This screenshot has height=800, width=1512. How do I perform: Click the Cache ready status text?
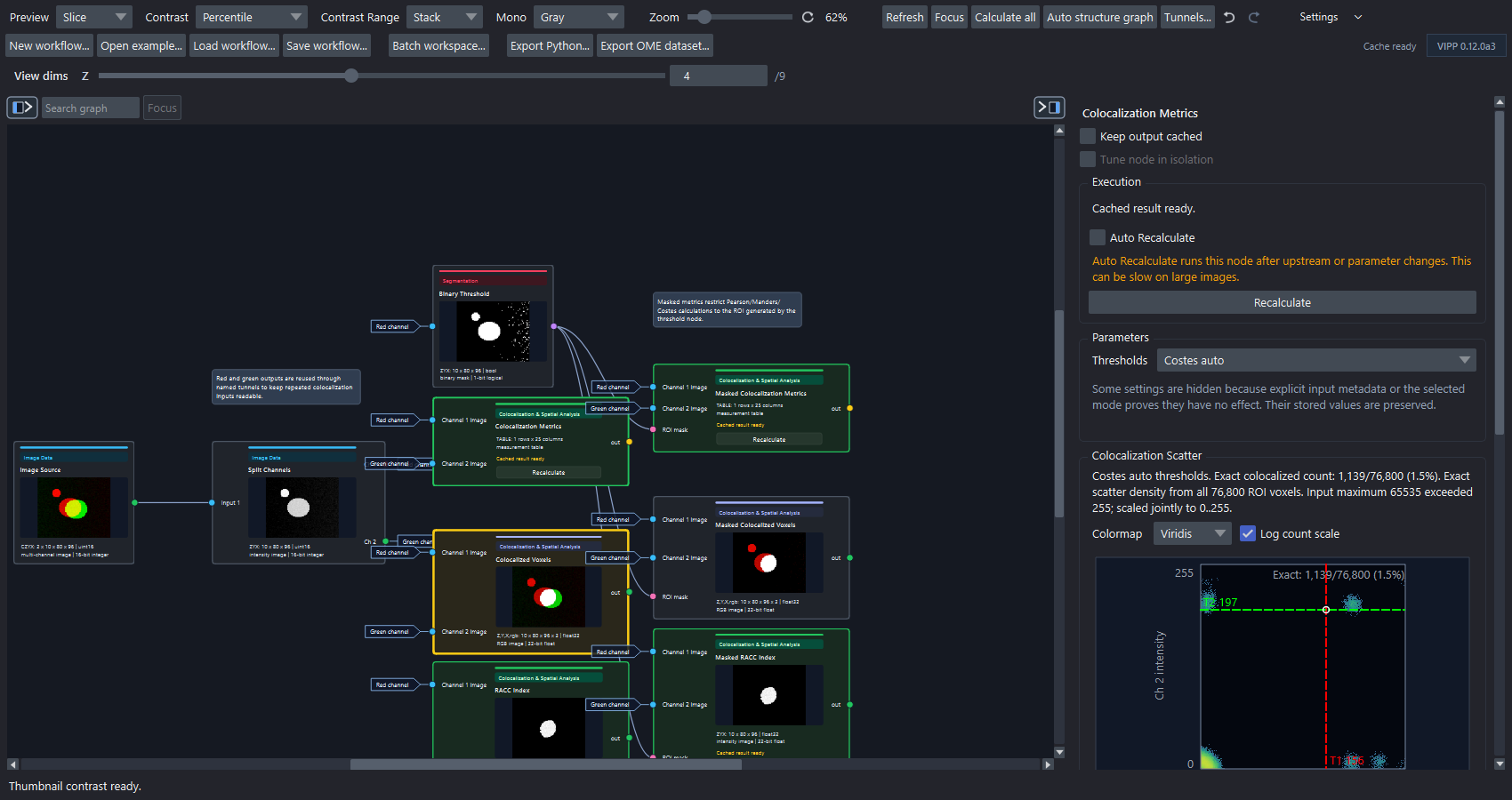[1389, 46]
